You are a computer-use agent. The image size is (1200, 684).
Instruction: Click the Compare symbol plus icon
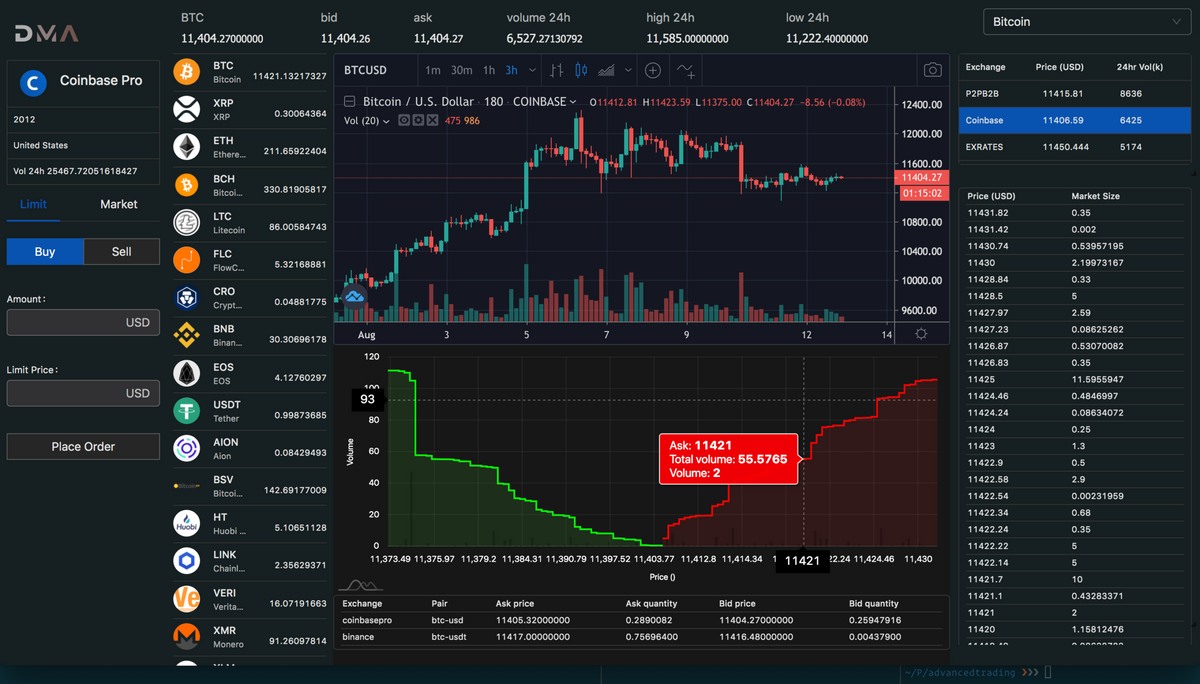[653, 70]
